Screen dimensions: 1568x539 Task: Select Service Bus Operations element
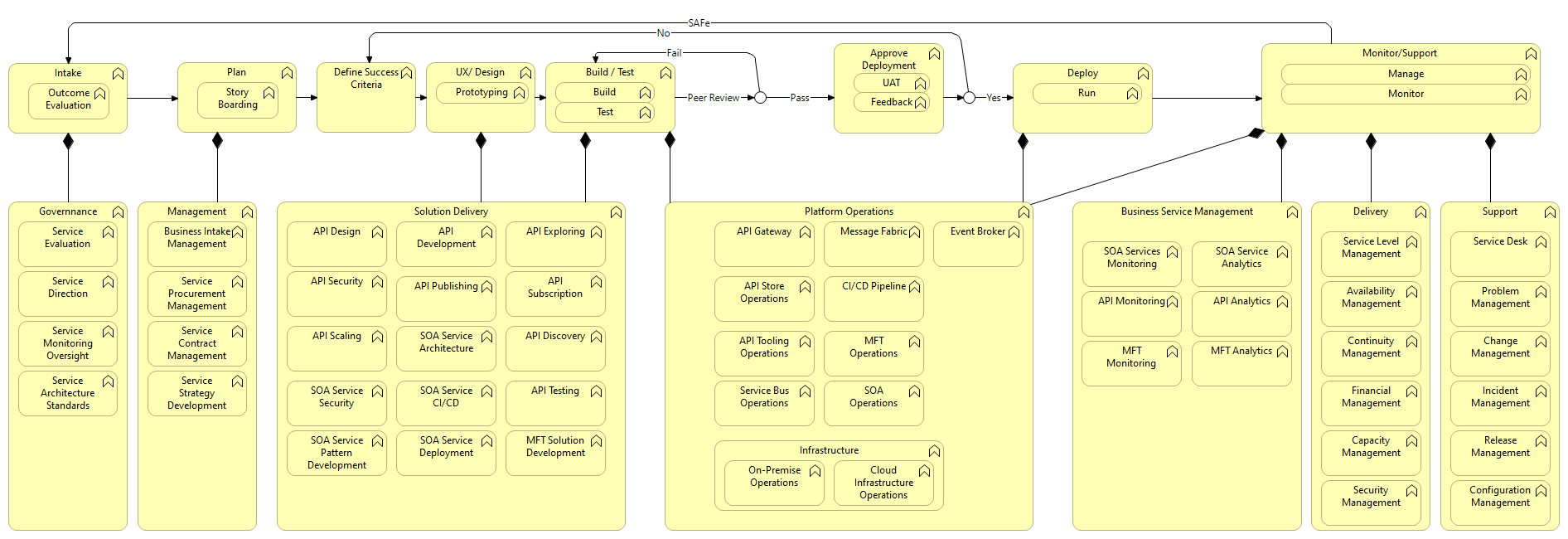coord(764,404)
